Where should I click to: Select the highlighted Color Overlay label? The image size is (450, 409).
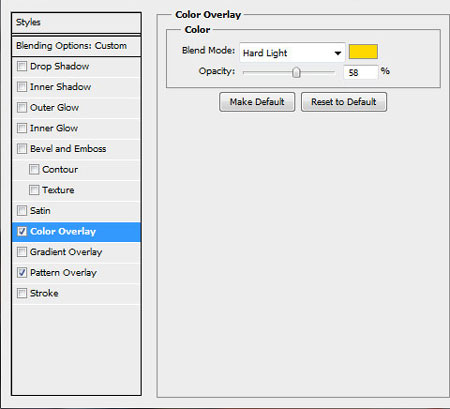[63, 231]
